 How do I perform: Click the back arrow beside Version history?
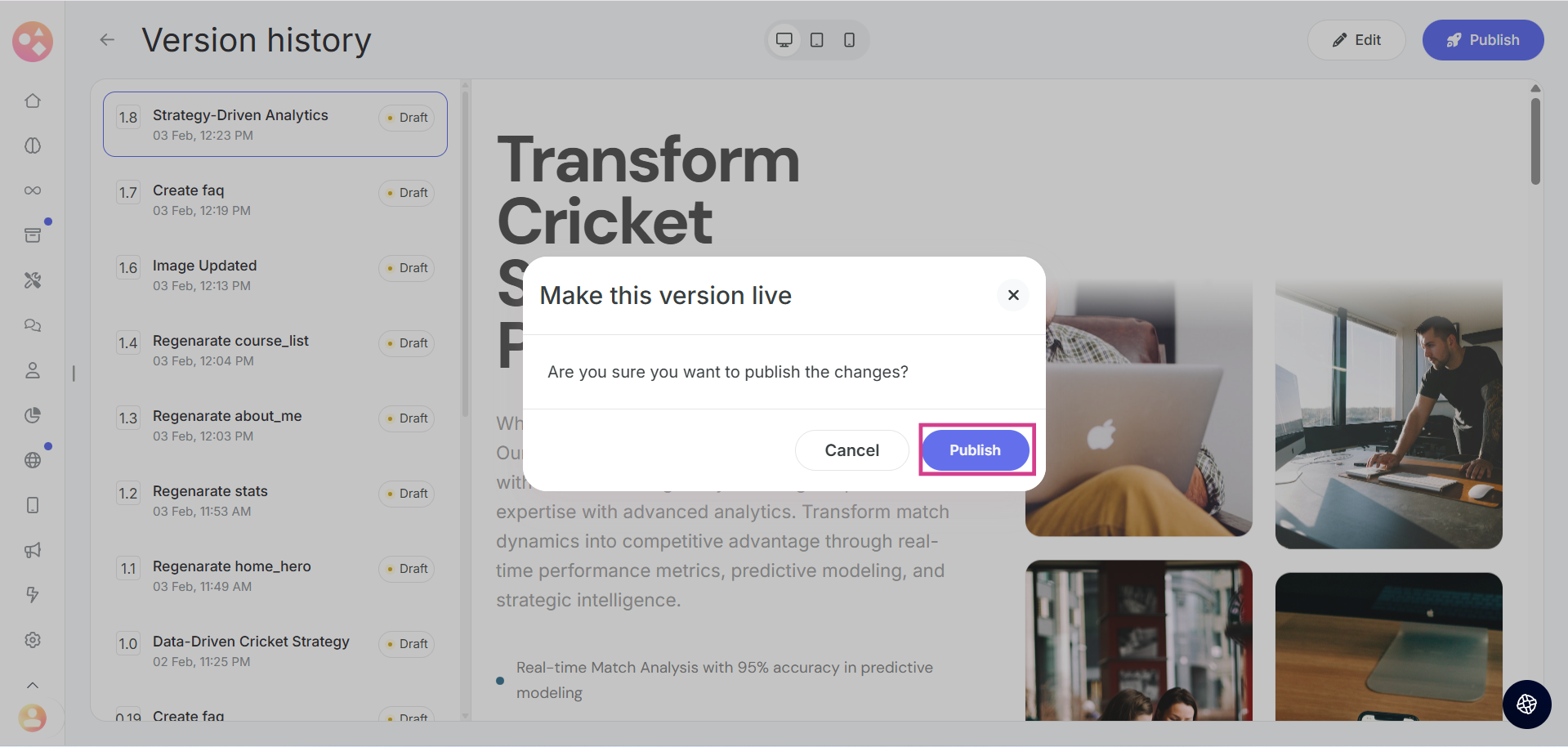point(107,40)
